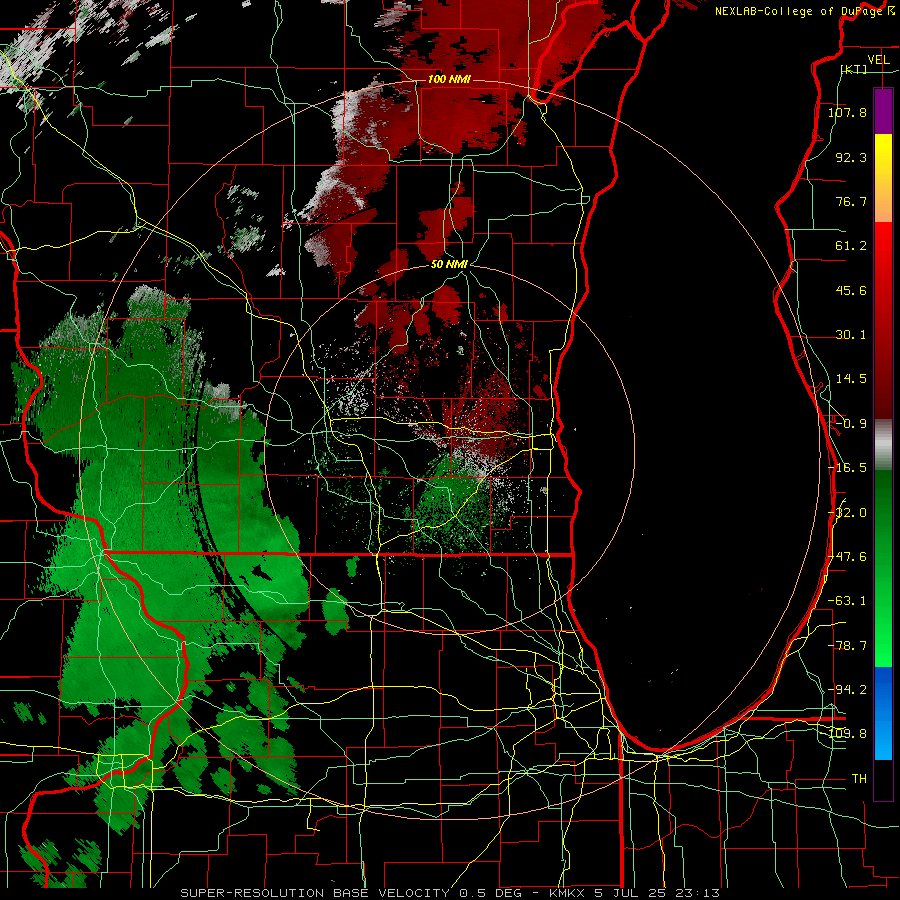This screenshot has width=900, height=900.
Task: Click the -47.6 value on velocity scale
Action: click(847, 557)
